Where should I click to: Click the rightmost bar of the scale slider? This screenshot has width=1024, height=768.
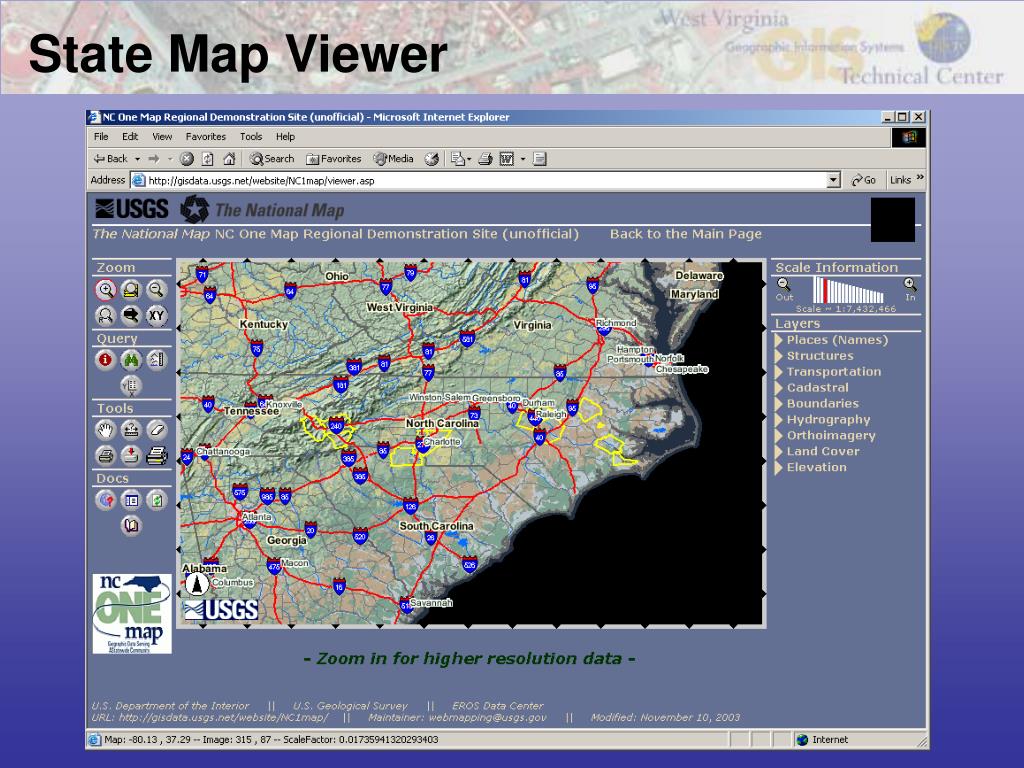[881, 297]
